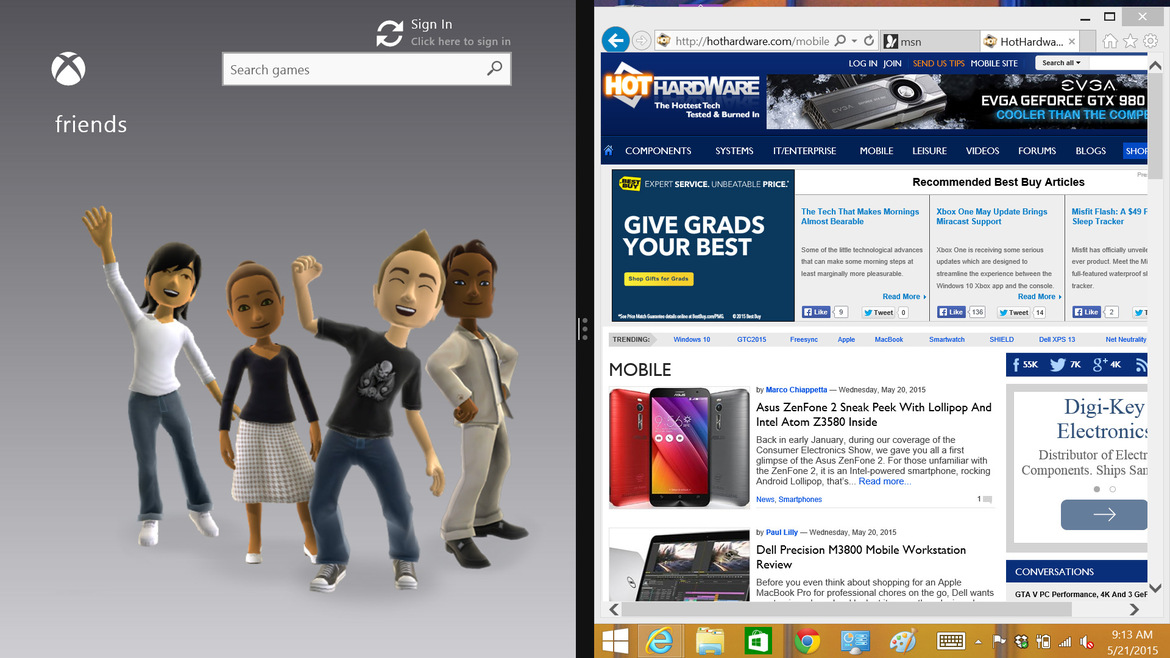
Task: Click the muted volume tray icon
Action: (x=1087, y=642)
